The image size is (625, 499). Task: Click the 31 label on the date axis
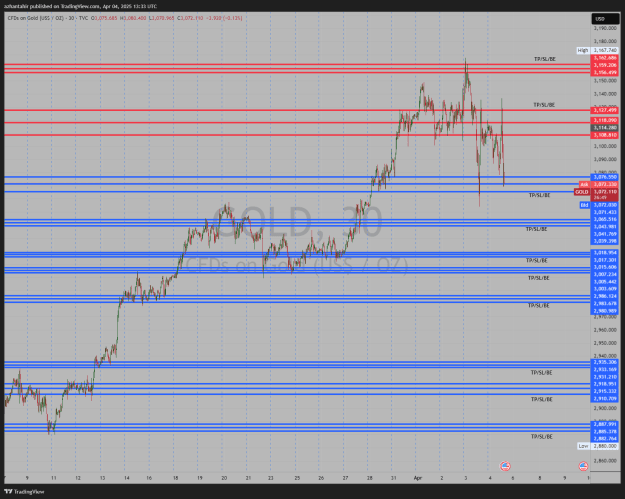pos(393,477)
